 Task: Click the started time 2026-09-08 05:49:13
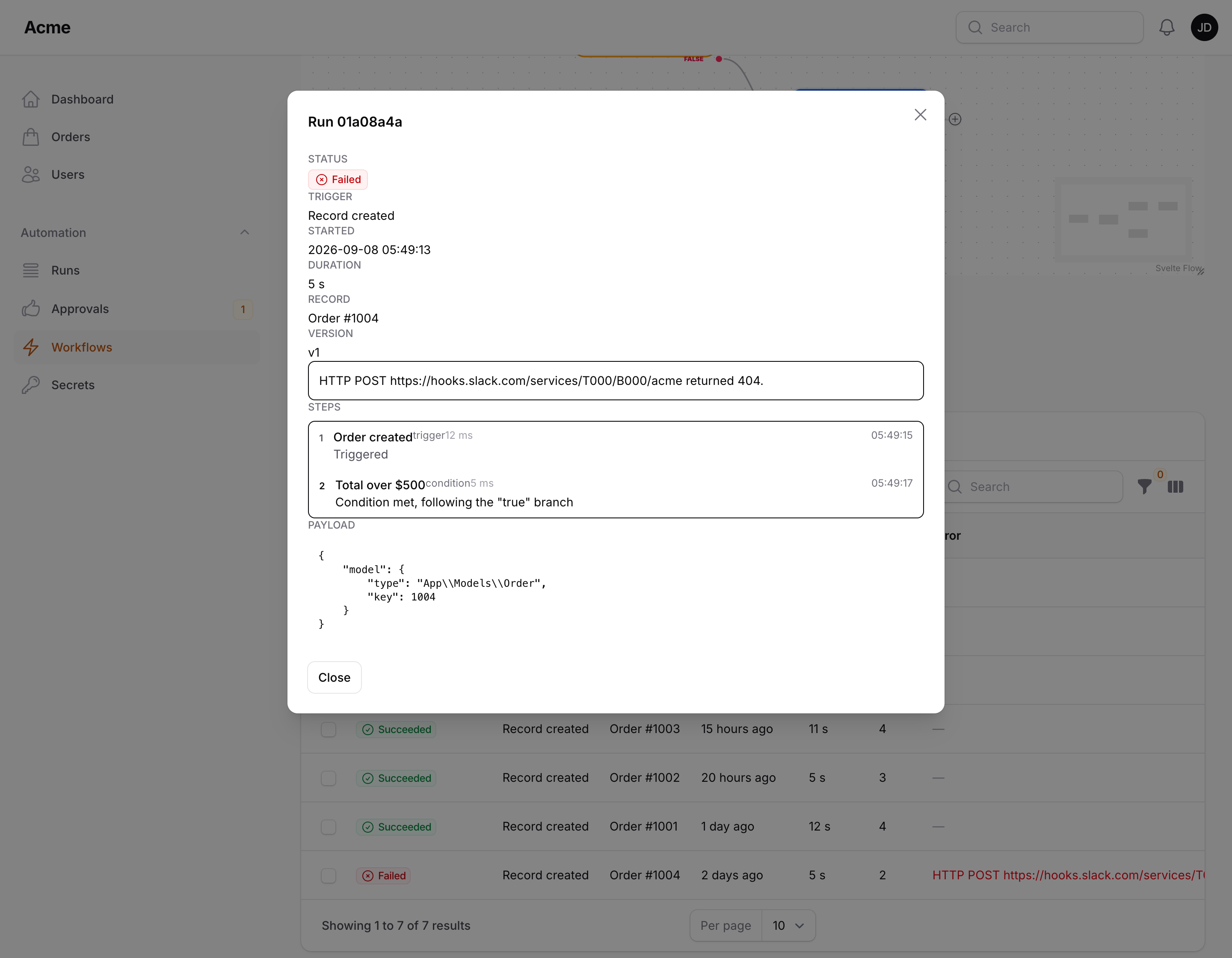[x=369, y=250]
